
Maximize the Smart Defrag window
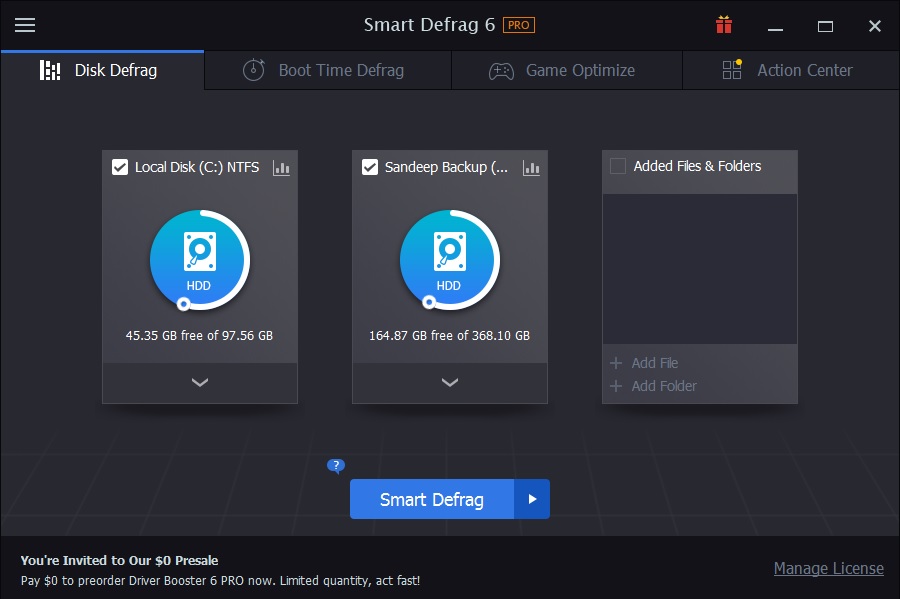tap(825, 26)
